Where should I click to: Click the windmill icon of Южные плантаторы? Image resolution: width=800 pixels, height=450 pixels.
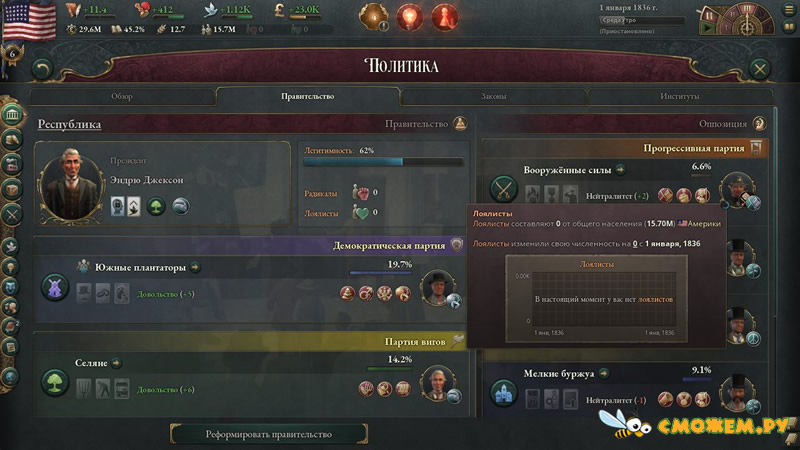tap(55, 287)
